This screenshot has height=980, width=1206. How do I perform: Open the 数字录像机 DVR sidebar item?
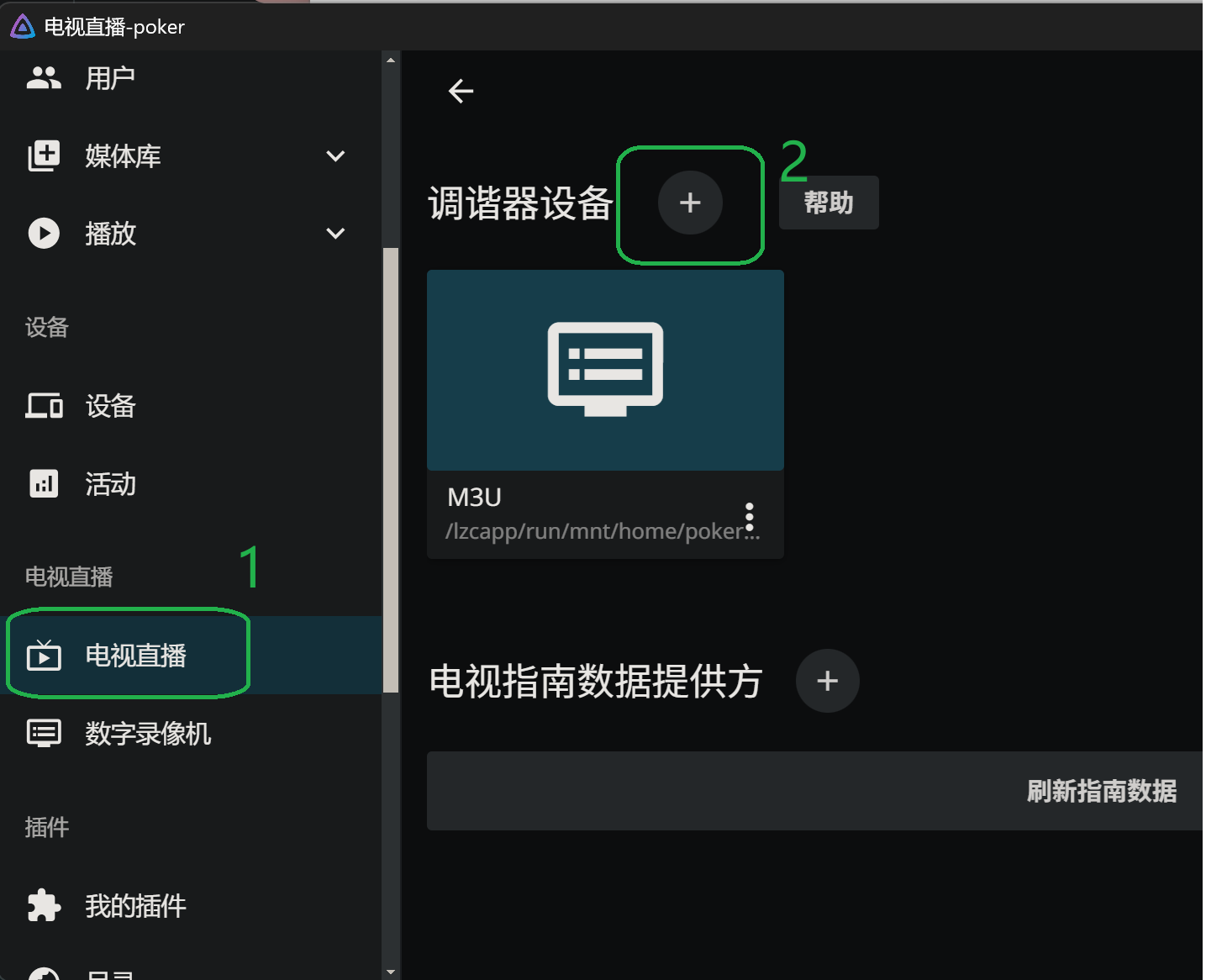[x=191, y=734]
